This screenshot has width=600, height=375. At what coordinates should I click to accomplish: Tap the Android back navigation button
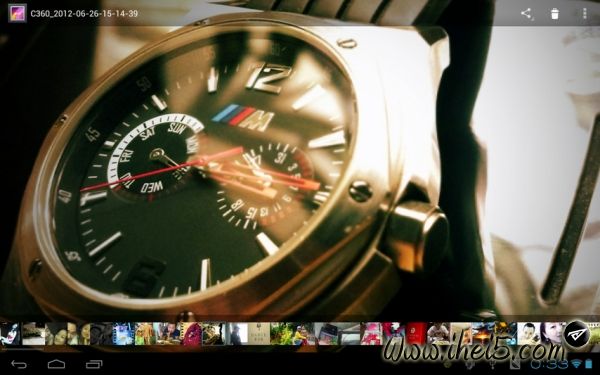coord(19,364)
